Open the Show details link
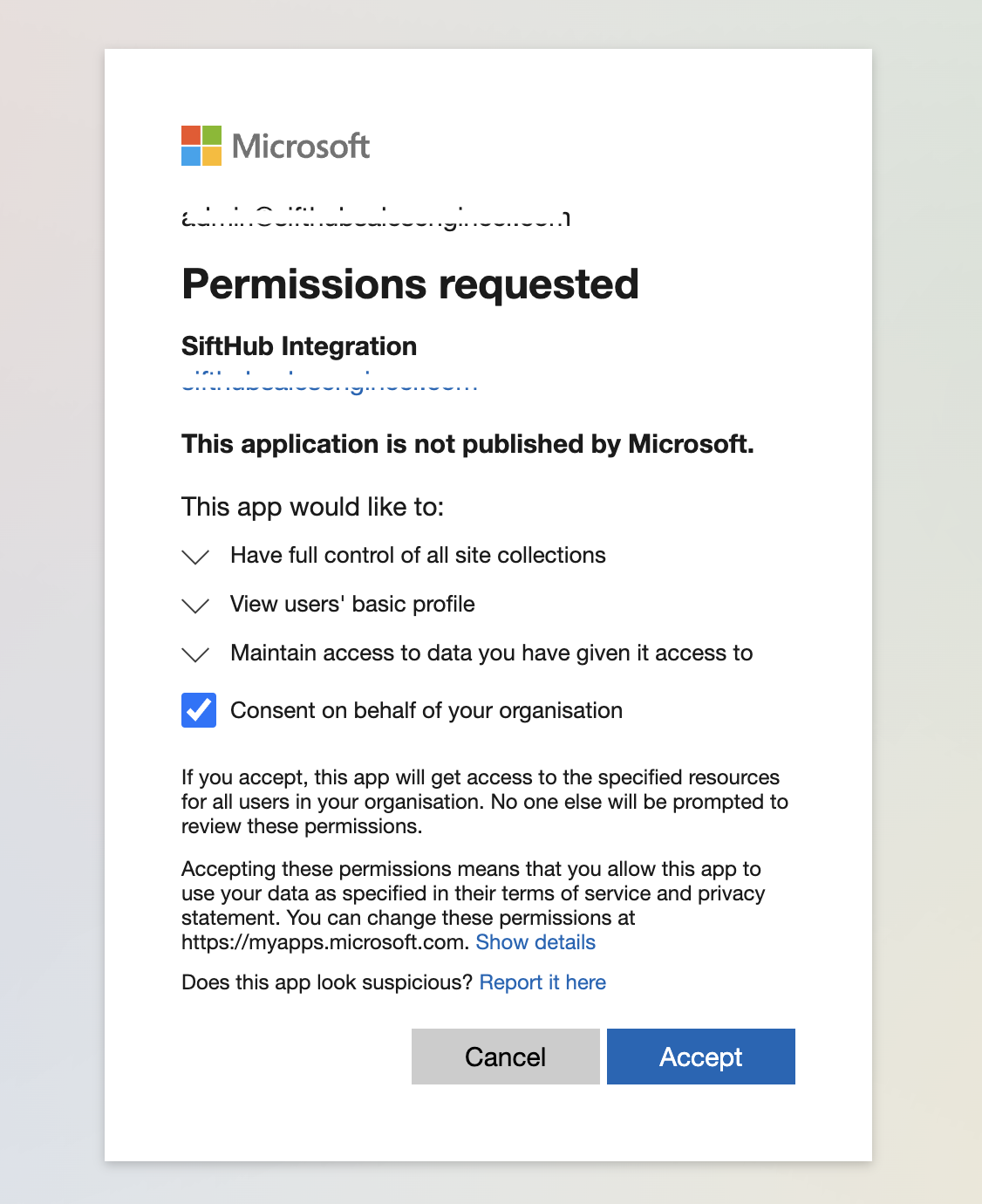 pos(535,942)
